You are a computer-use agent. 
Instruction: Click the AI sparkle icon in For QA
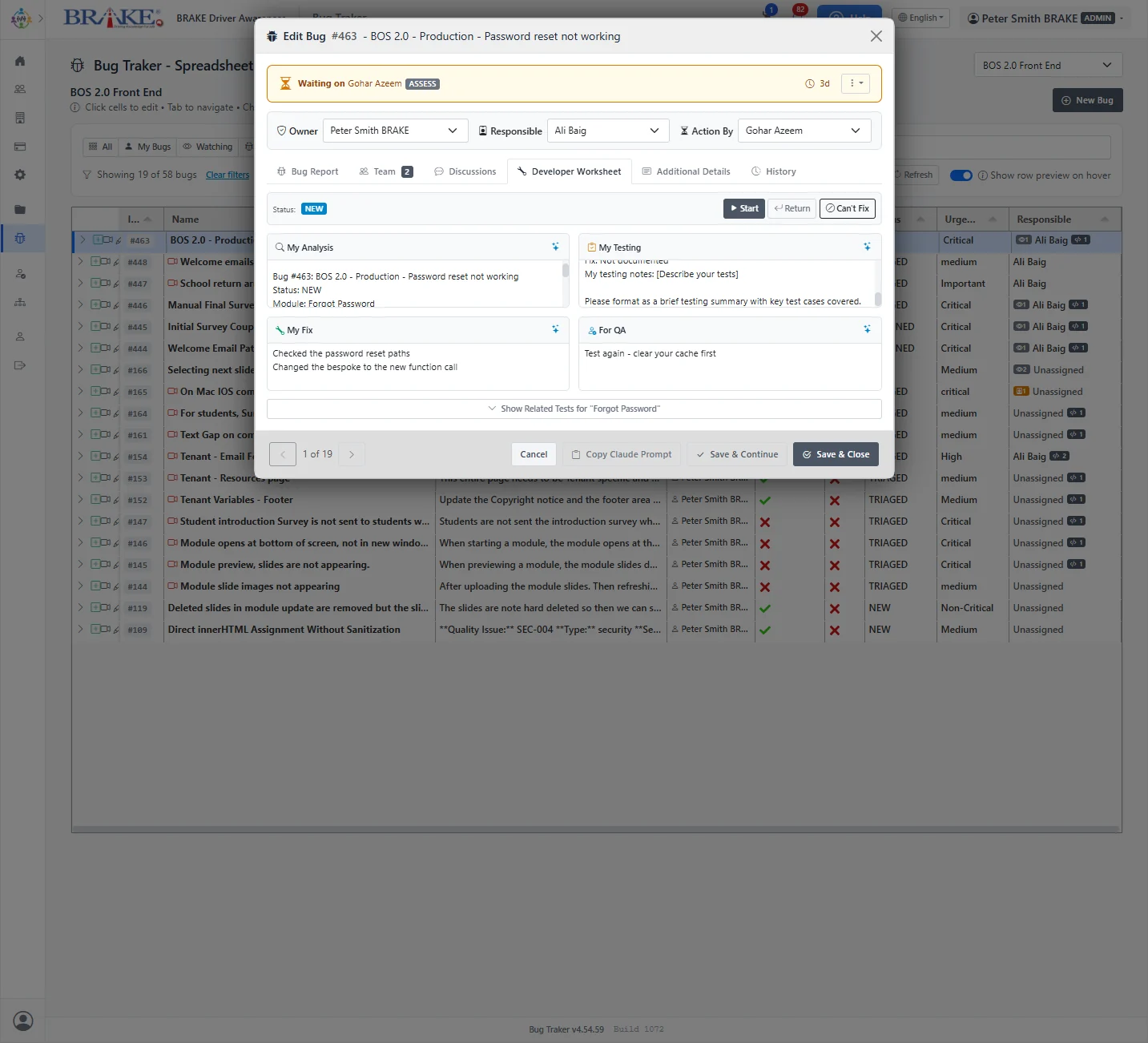[867, 329]
